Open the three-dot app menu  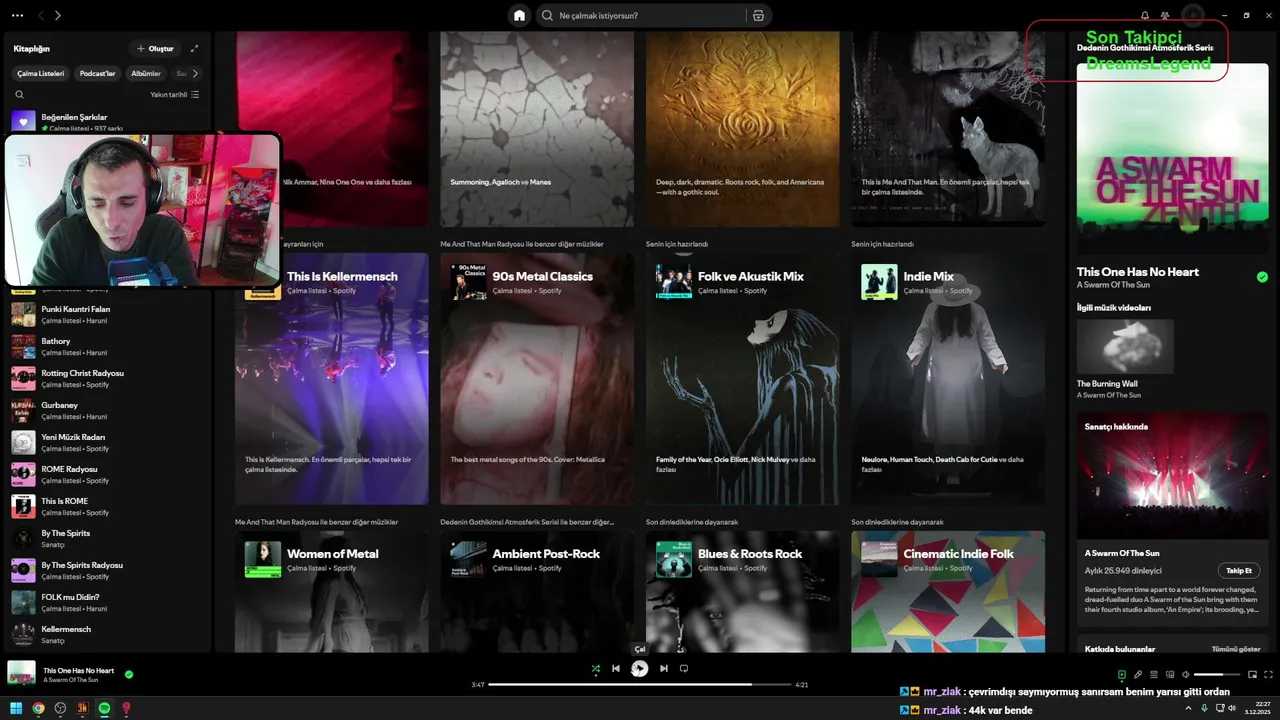pos(17,15)
